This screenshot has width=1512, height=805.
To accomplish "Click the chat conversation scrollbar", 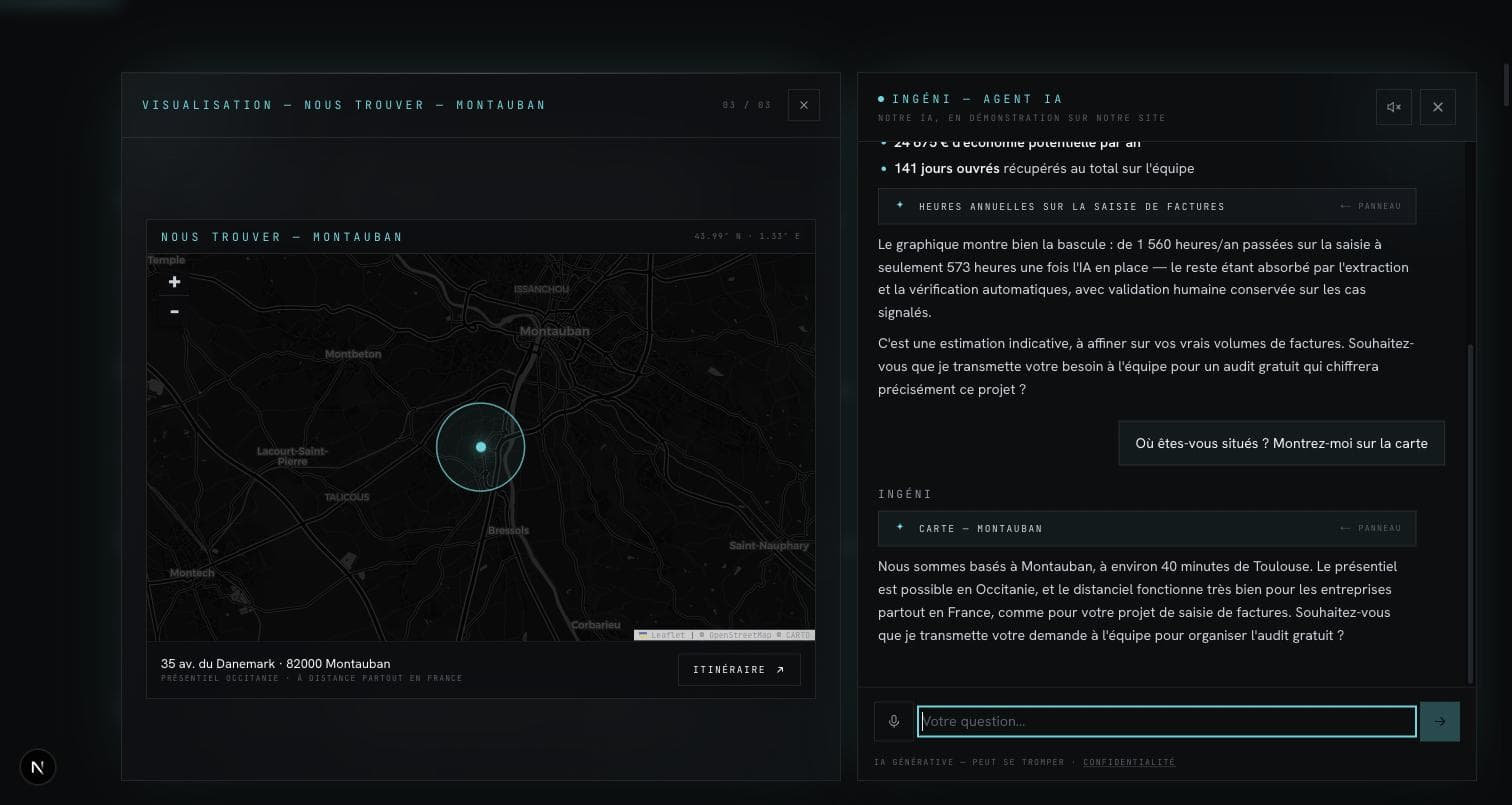I will click(x=1470, y=514).
